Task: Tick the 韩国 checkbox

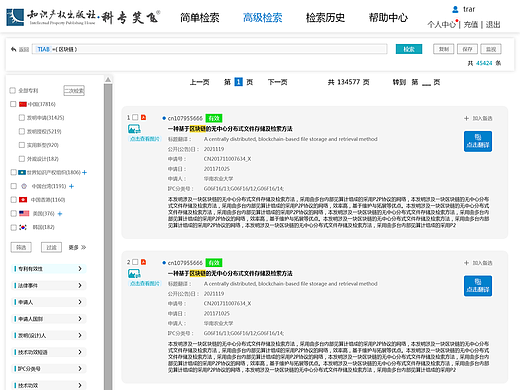Action: click(13, 227)
